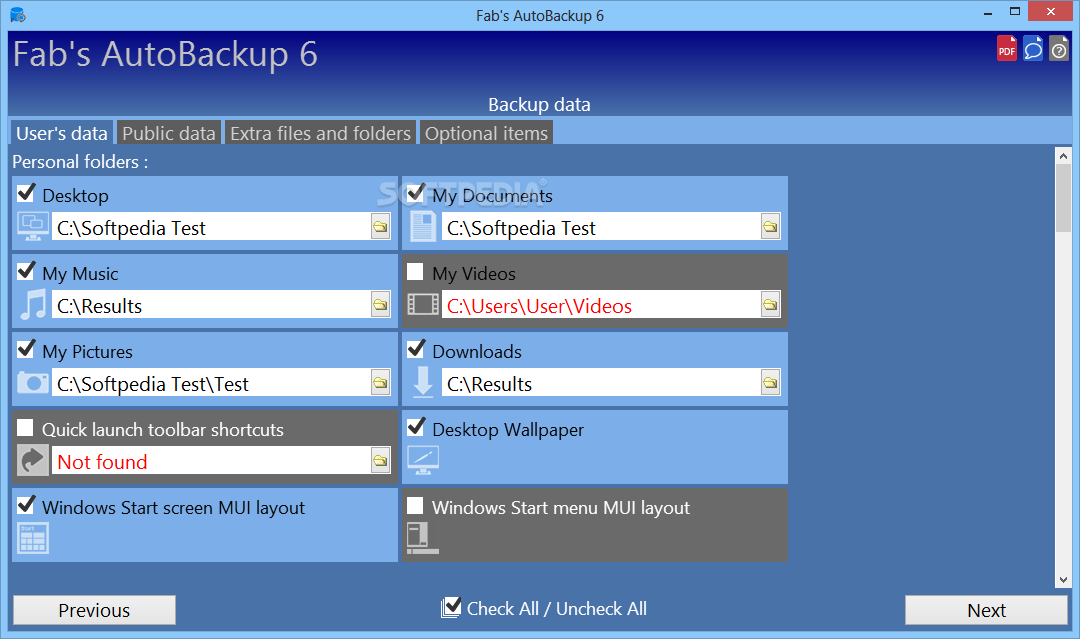Image resolution: width=1080 pixels, height=639 pixels.
Task: Click the My Music C:\Results field
Action: click(x=211, y=304)
